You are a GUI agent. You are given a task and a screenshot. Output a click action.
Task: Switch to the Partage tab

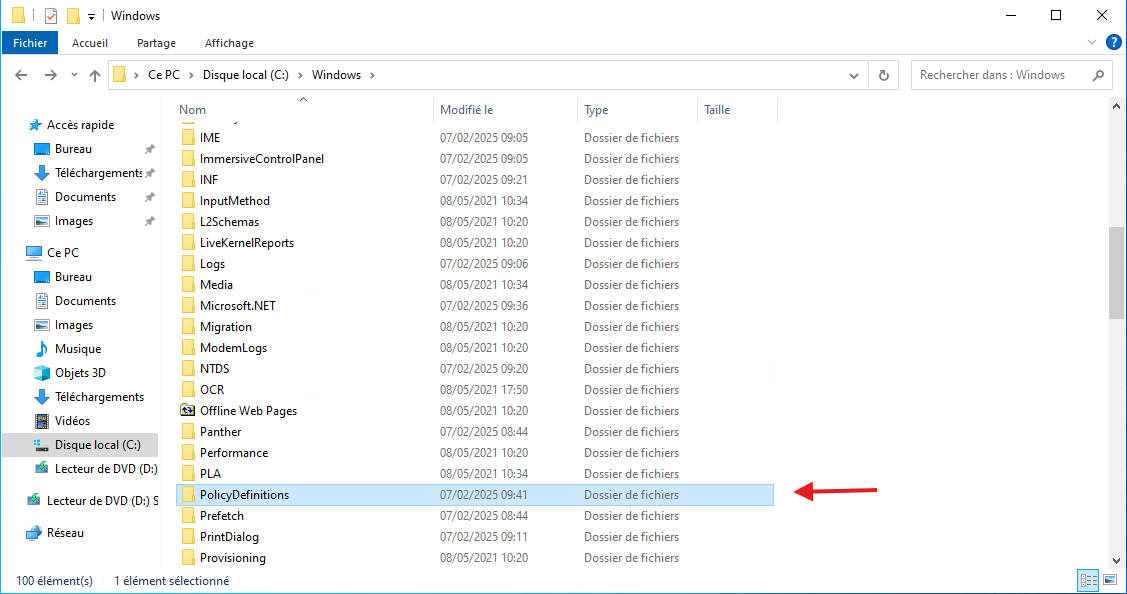point(157,43)
